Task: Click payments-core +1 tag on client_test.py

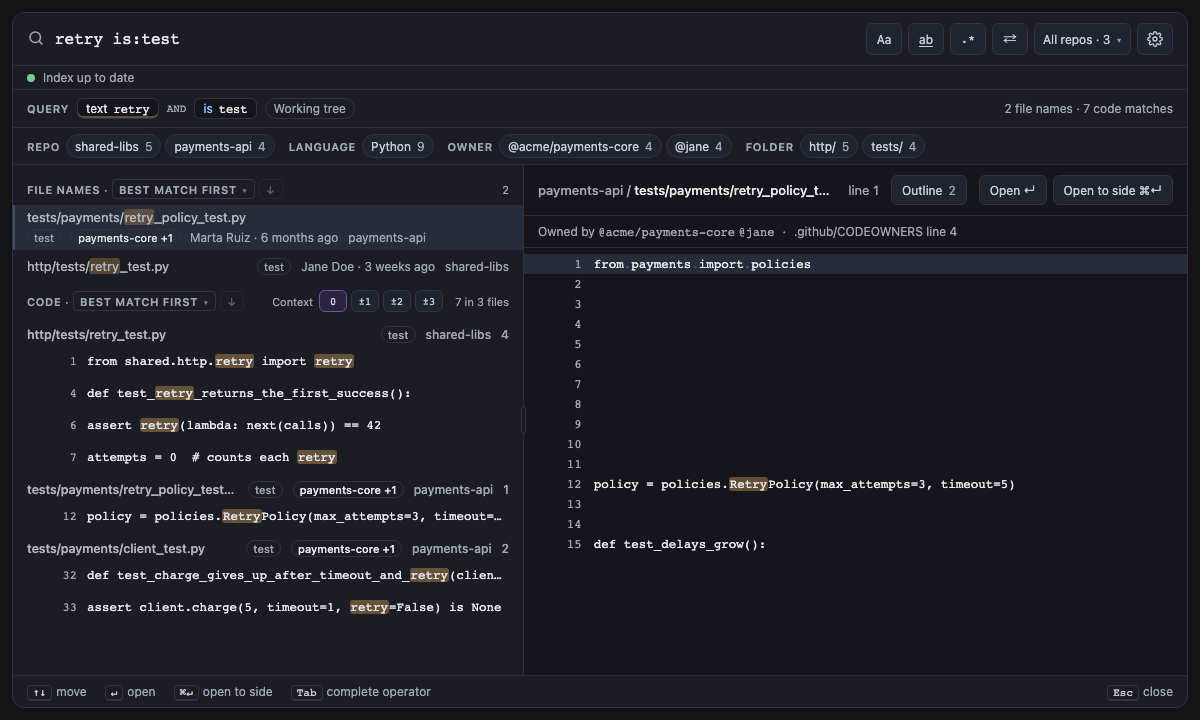Action: pyautogui.click(x=347, y=549)
